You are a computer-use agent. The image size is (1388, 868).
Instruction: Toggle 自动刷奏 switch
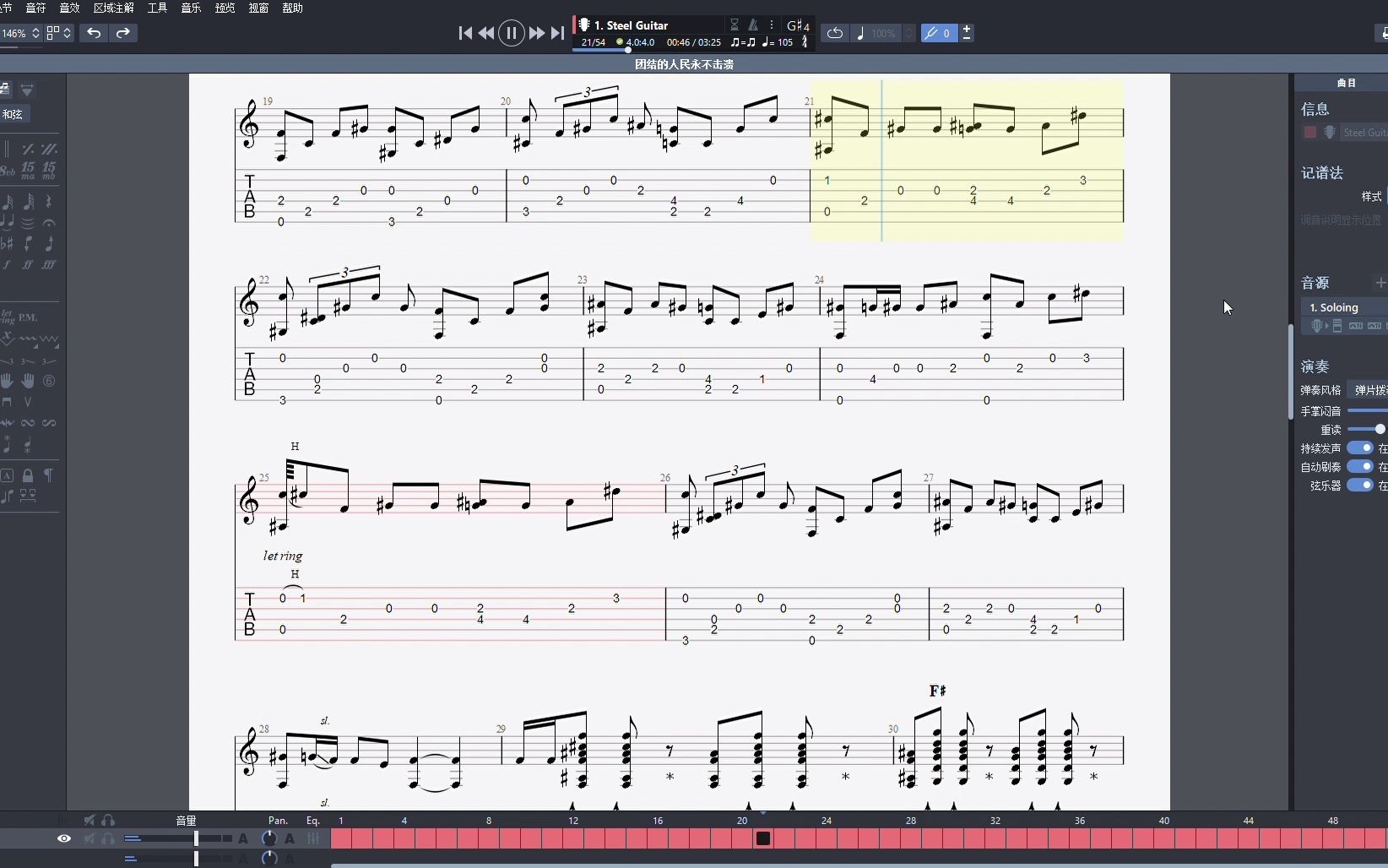click(x=1360, y=466)
